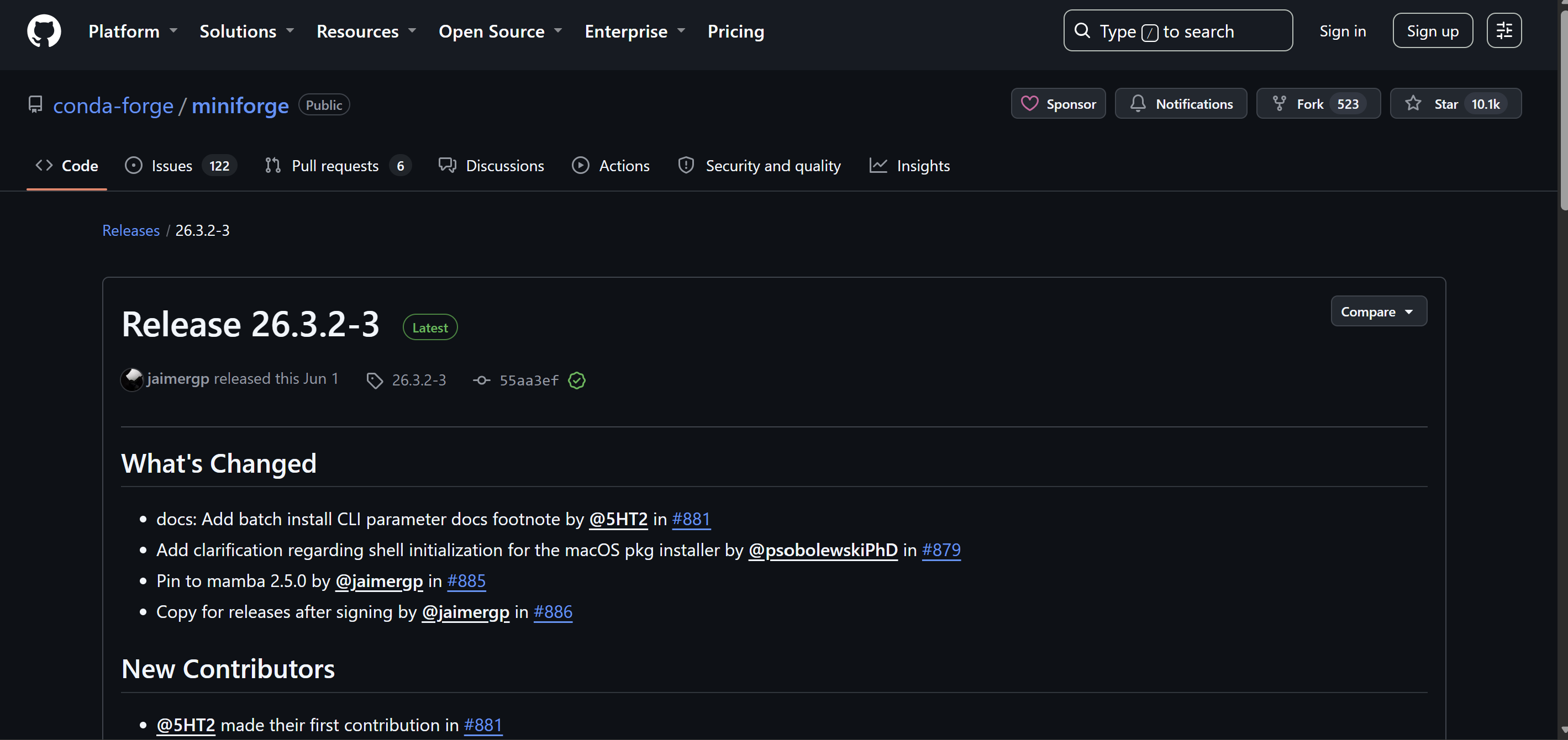This screenshot has width=1568, height=740.
Task: Click the bell icon for Notifications
Action: pyautogui.click(x=1138, y=103)
